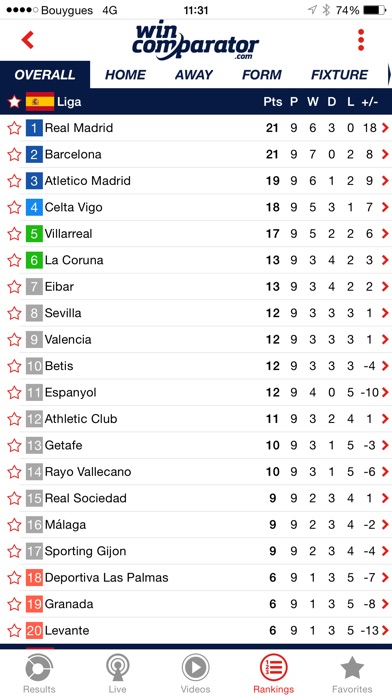Expand Barcelona row with red chevron

point(385,154)
